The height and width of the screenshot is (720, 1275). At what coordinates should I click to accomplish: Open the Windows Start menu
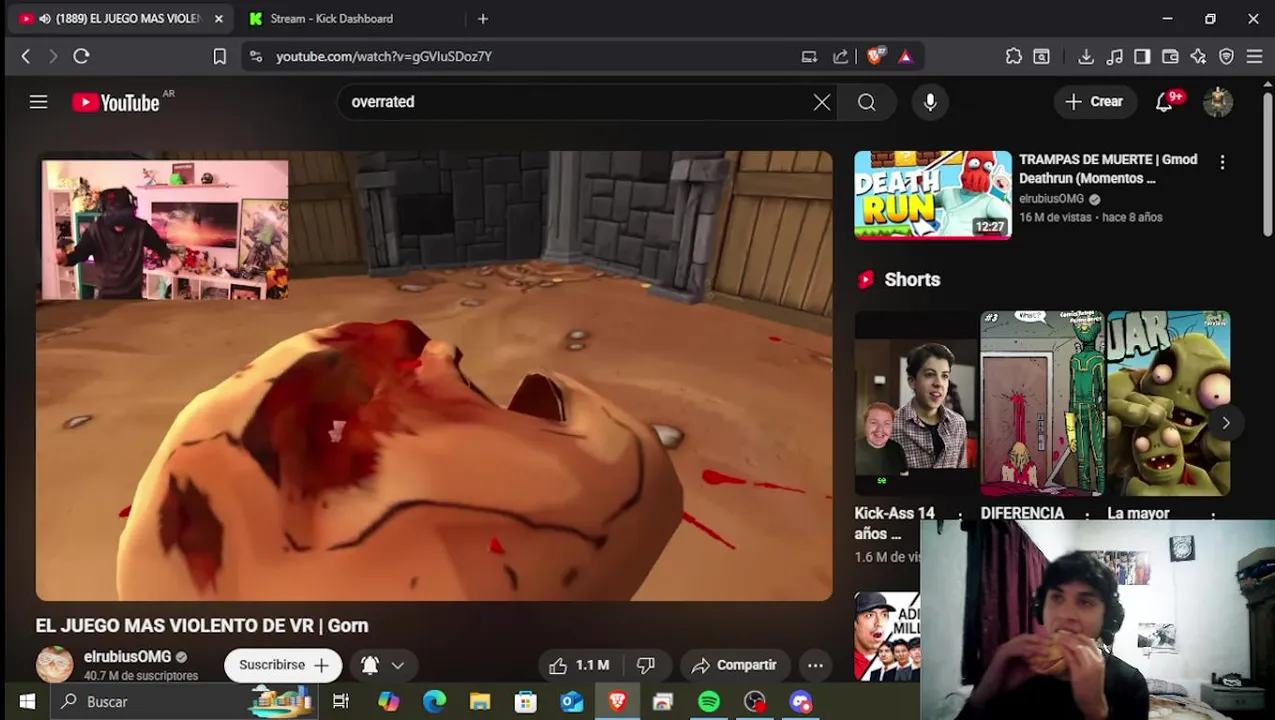click(x=27, y=702)
